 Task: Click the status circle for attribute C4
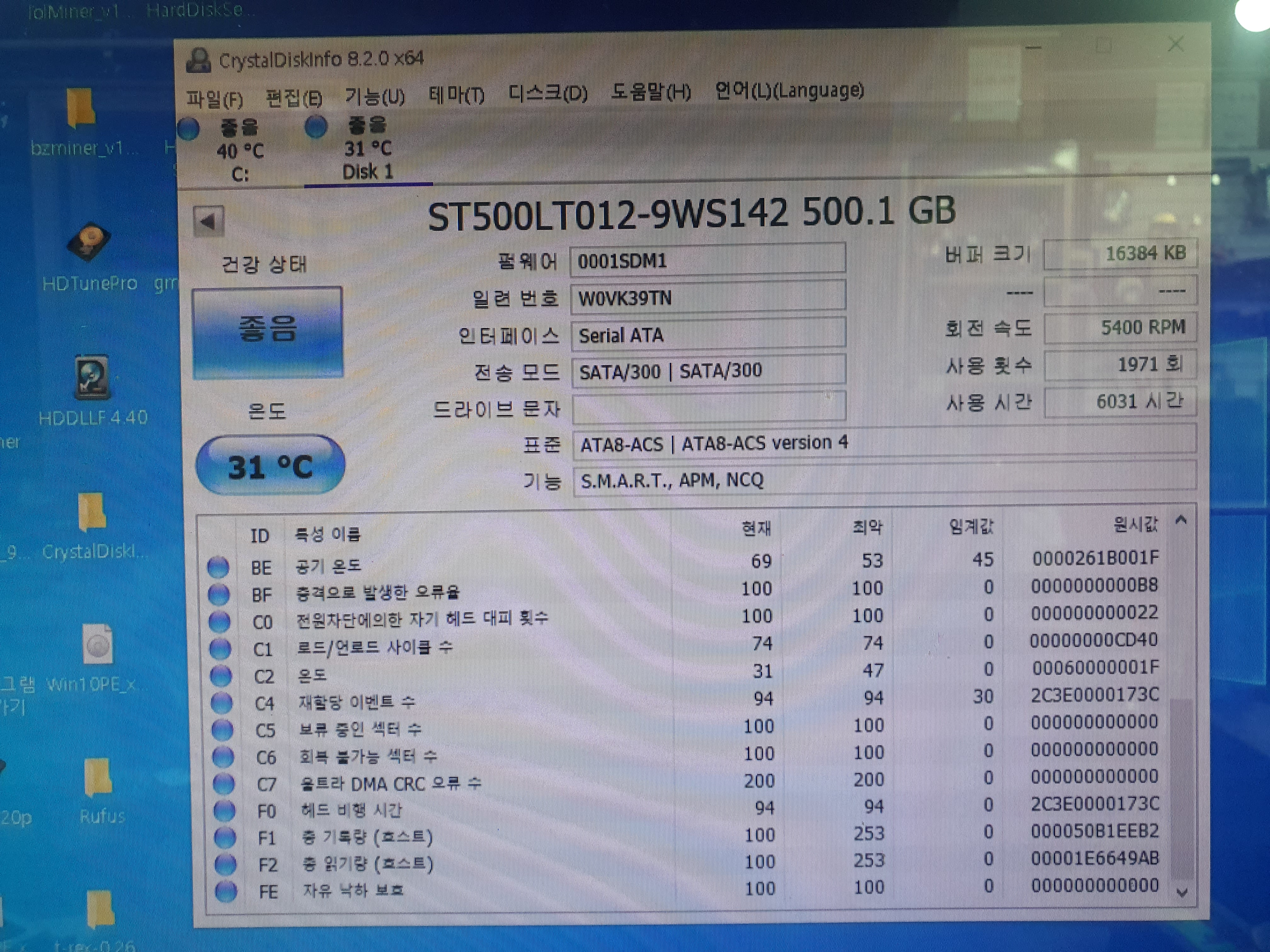pyautogui.click(x=222, y=702)
